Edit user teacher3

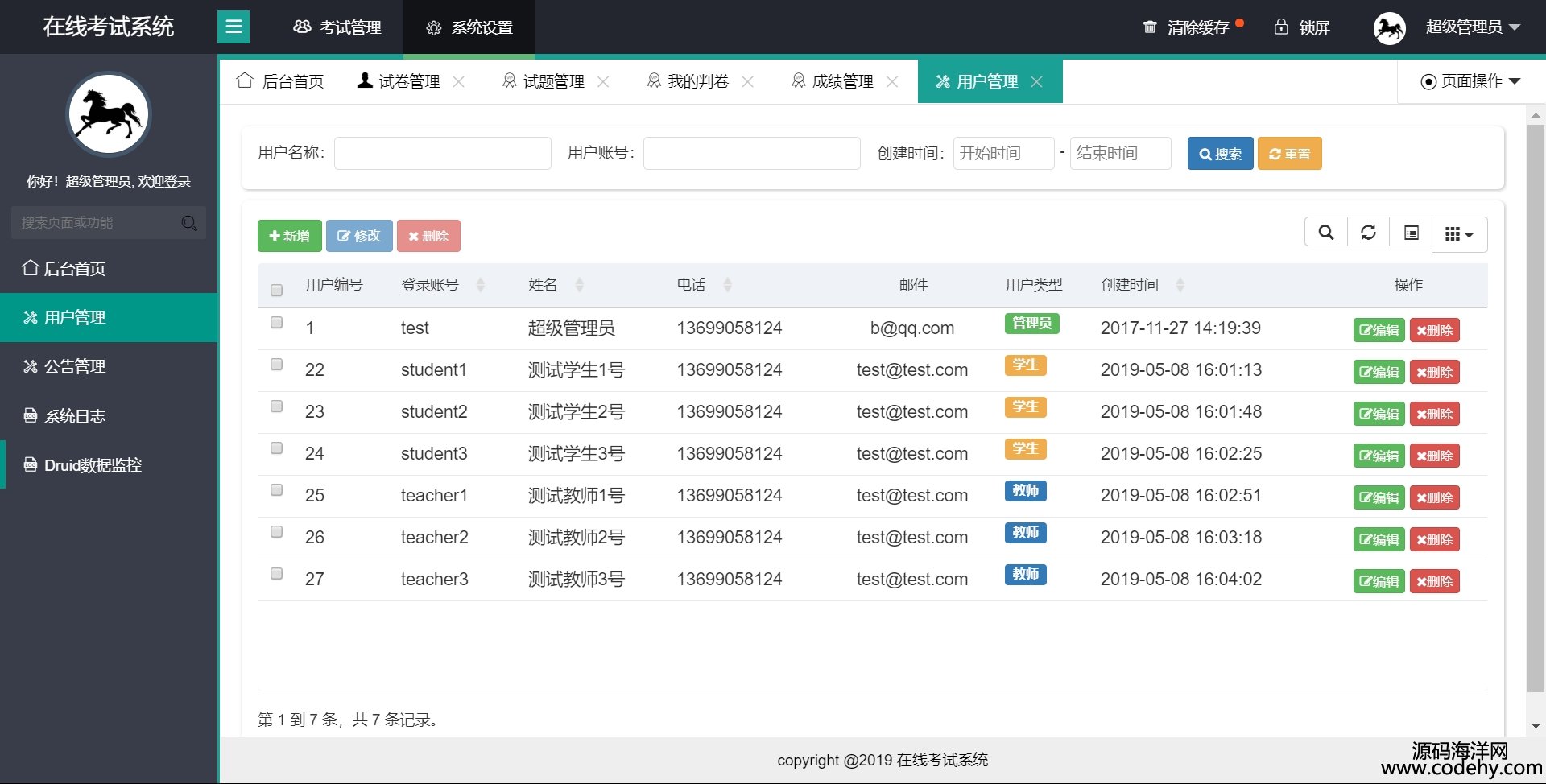(1379, 581)
